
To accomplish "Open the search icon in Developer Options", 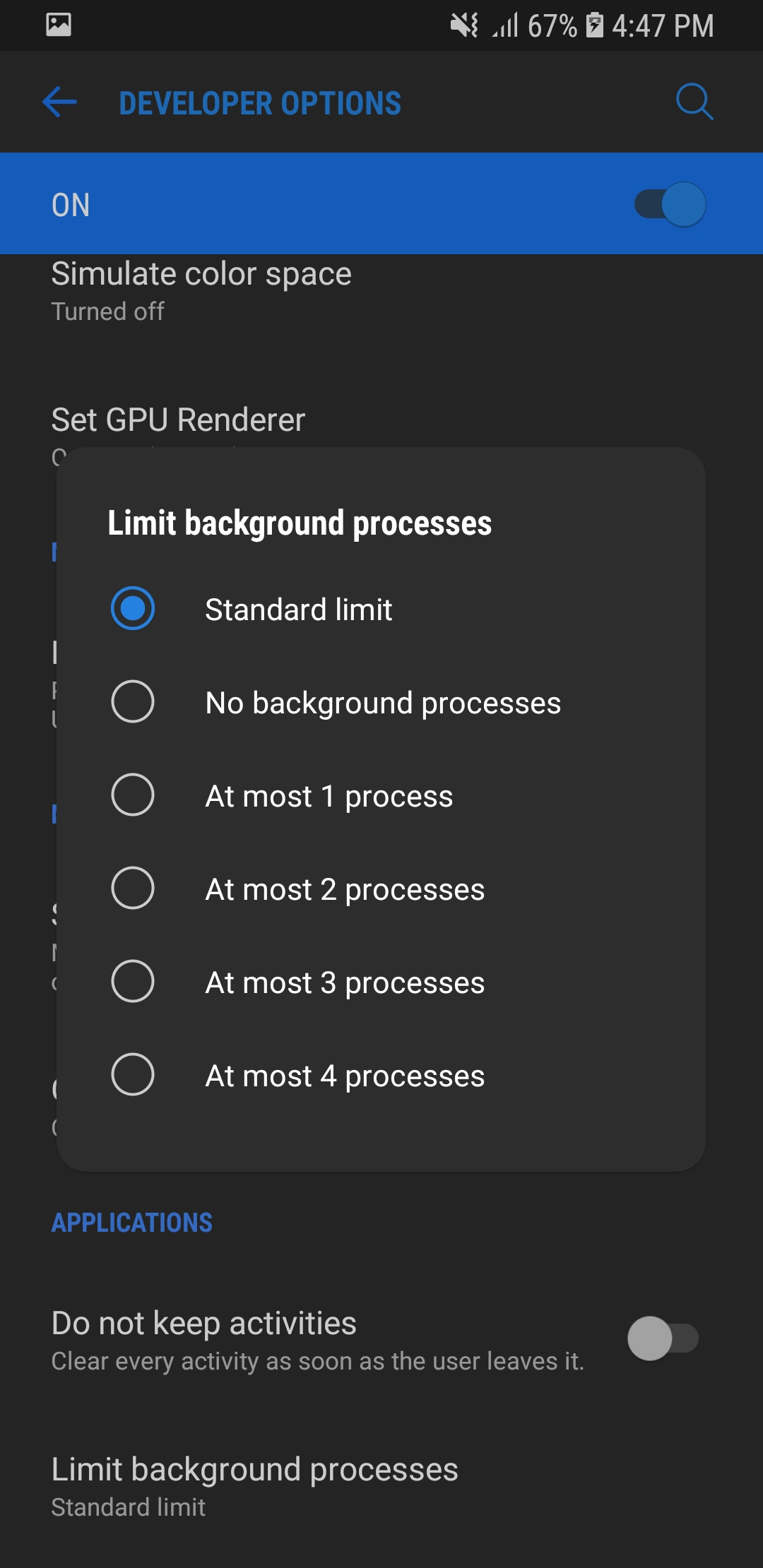I will [x=694, y=102].
